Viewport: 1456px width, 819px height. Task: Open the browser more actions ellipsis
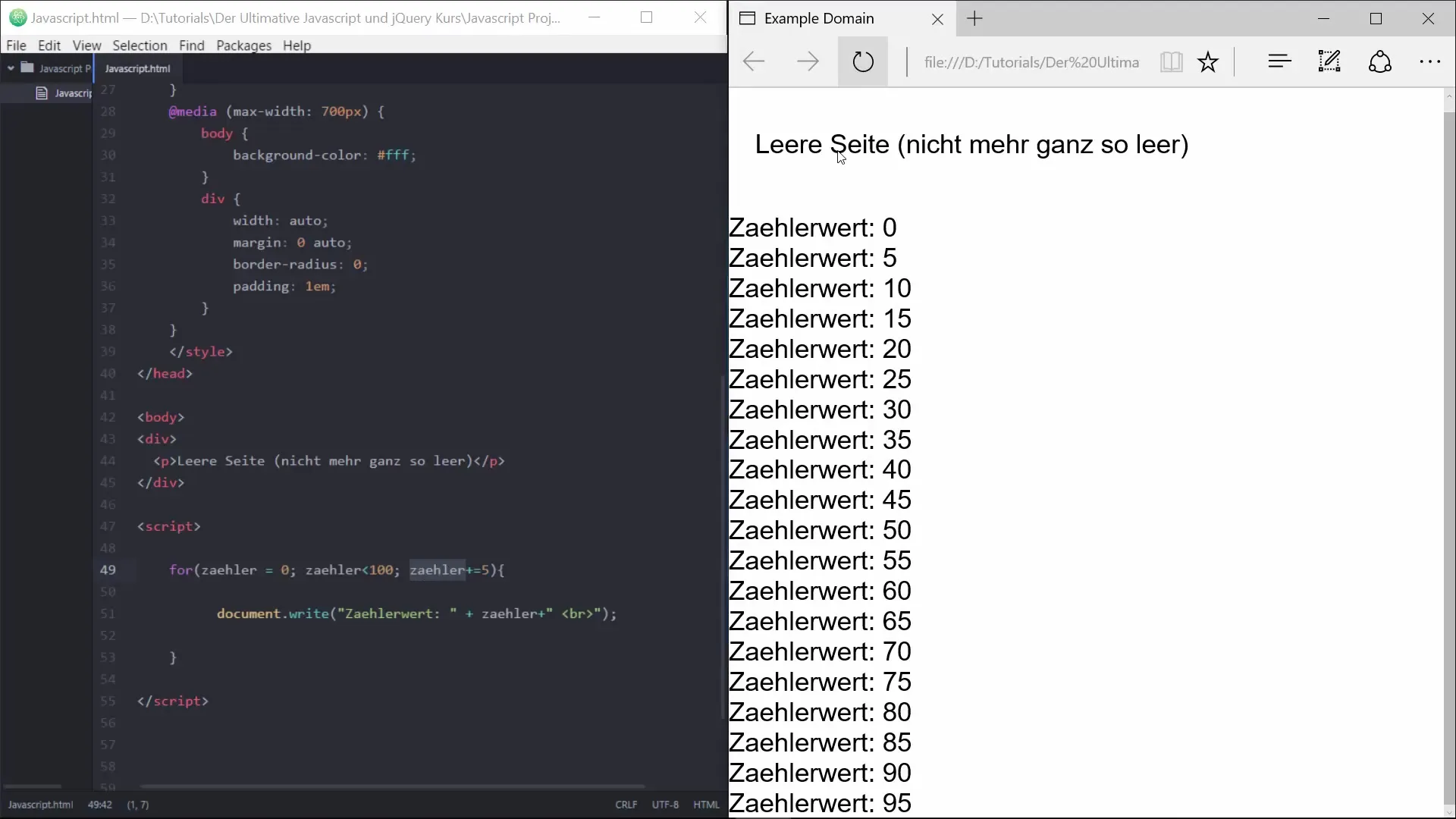pyautogui.click(x=1429, y=61)
